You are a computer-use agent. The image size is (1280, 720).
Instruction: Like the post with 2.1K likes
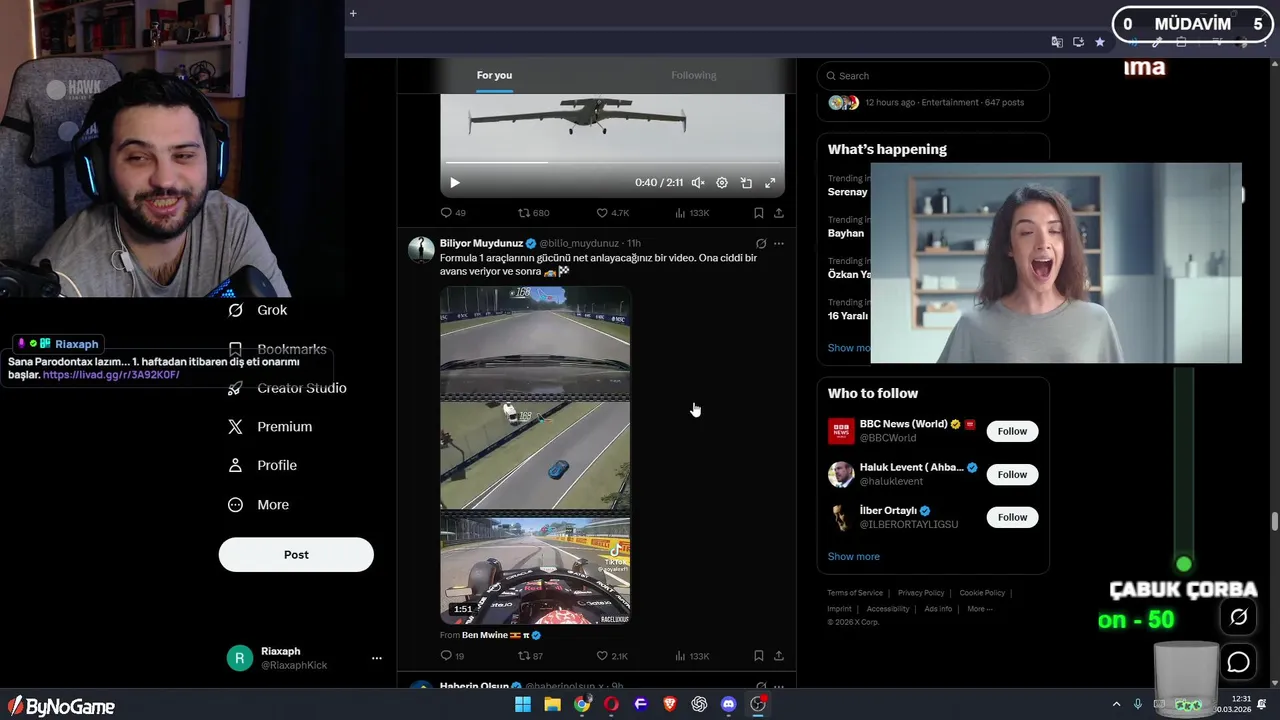click(x=613, y=656)
